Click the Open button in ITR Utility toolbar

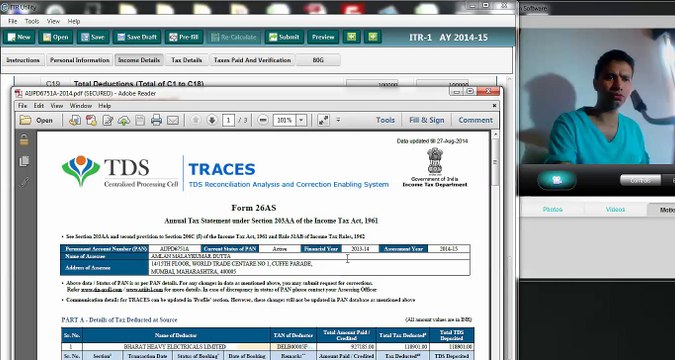pos(56,37)
